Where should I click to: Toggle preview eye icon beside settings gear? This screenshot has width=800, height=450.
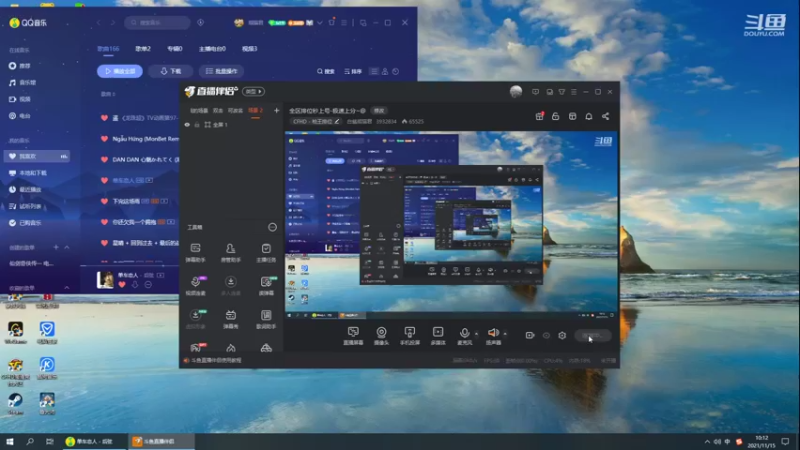click(546, 335)
